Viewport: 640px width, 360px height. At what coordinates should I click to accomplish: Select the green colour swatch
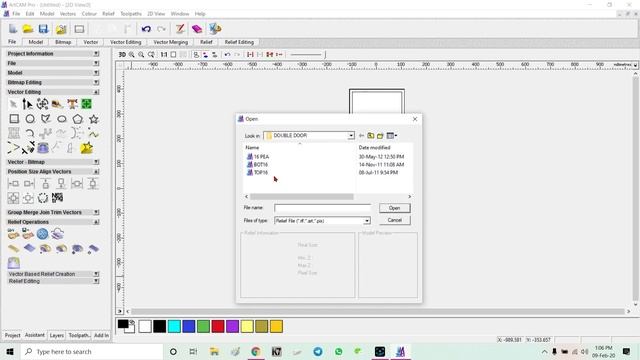(203, 326)
